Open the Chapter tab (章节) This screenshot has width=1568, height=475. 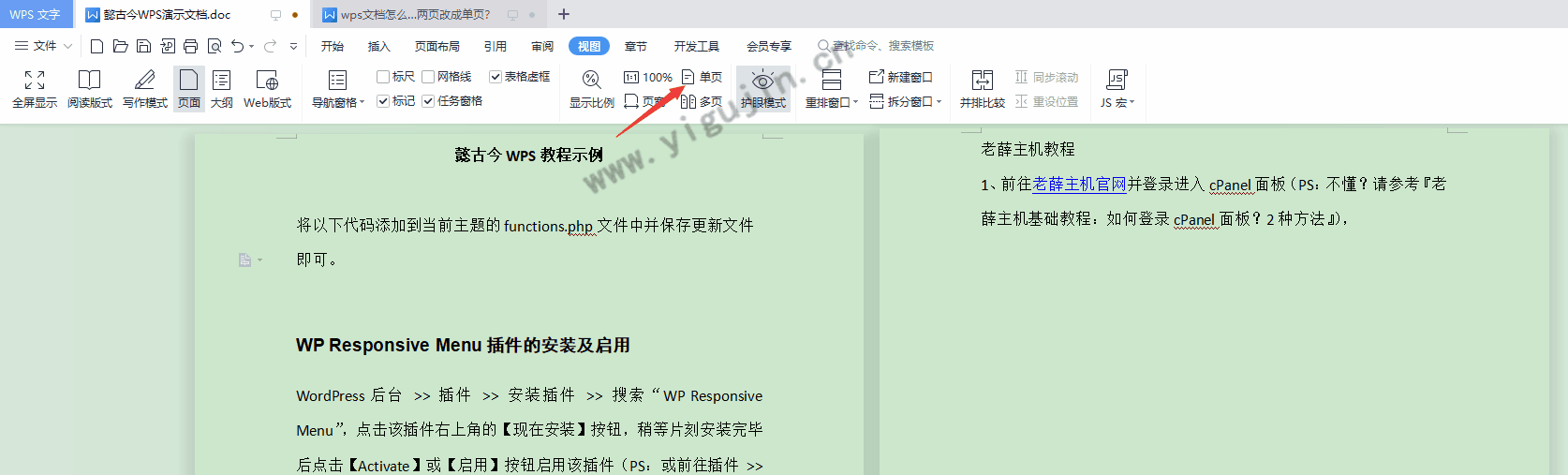pyautogui.click(x=636, y=46)
